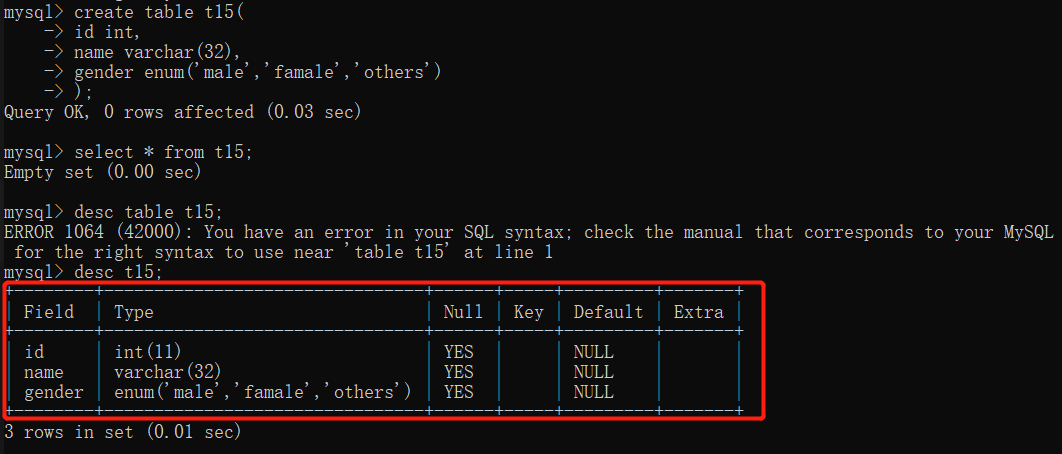This screenshot has height=454, width=1062.
Task: Select the "Null" column header
Action: [463, 312]
